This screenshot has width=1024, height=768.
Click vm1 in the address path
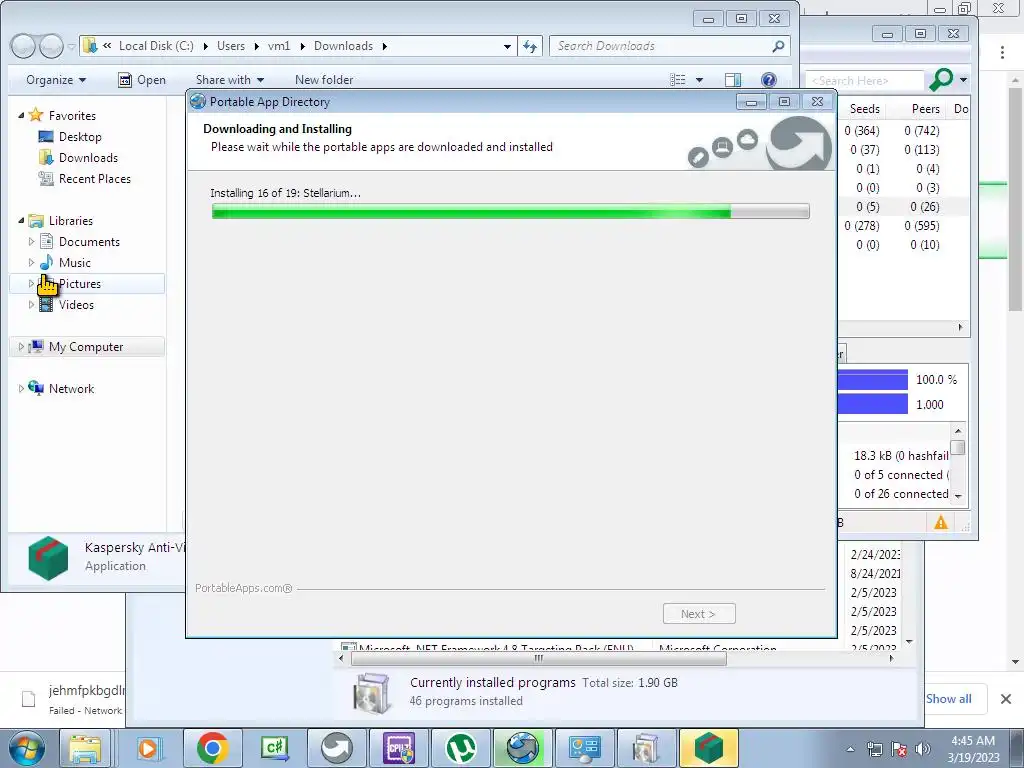pos(279,46)
